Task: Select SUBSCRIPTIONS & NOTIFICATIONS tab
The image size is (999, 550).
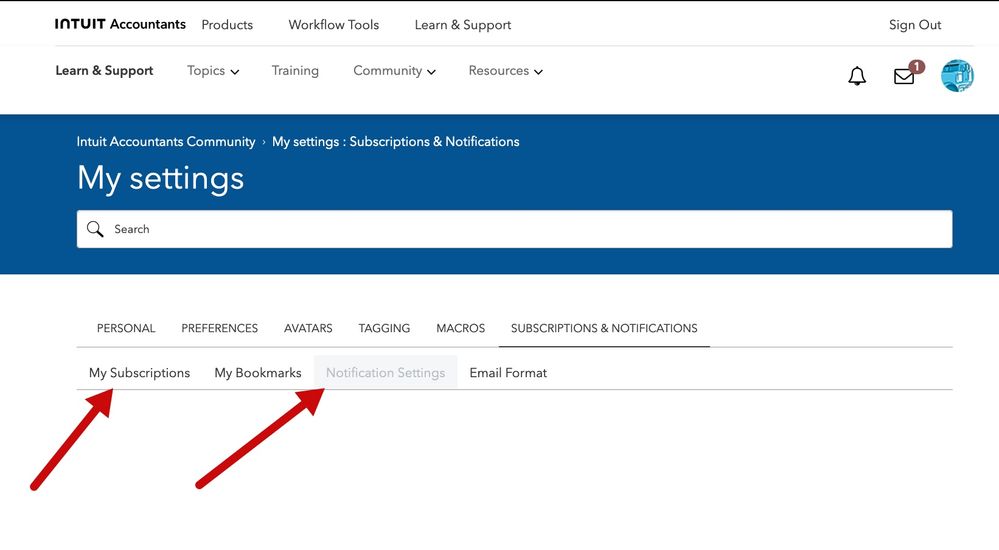Action: tap(604, 328)
